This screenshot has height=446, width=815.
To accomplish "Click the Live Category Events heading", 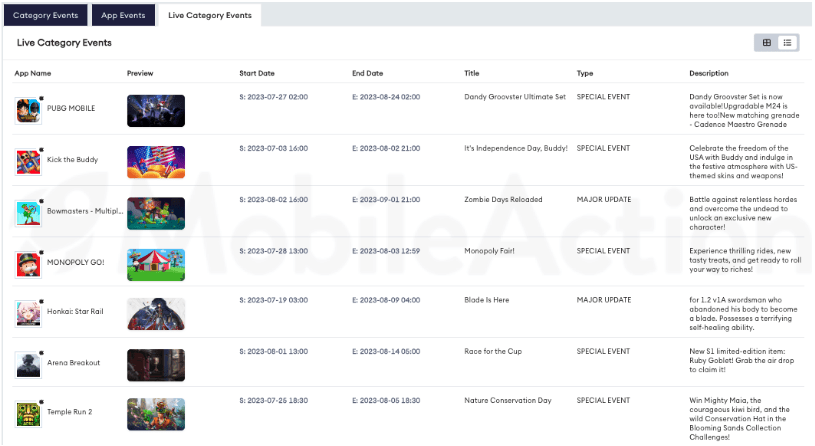I will pos(64,43).
